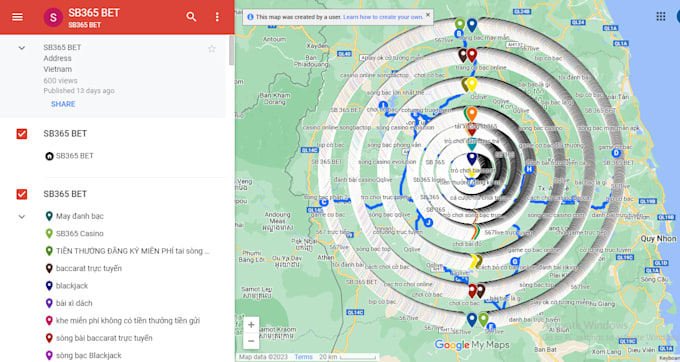This screenshot has height=362, width=680.
Task: Click the blue circle marker labeled G
Action: pos(515,261)
